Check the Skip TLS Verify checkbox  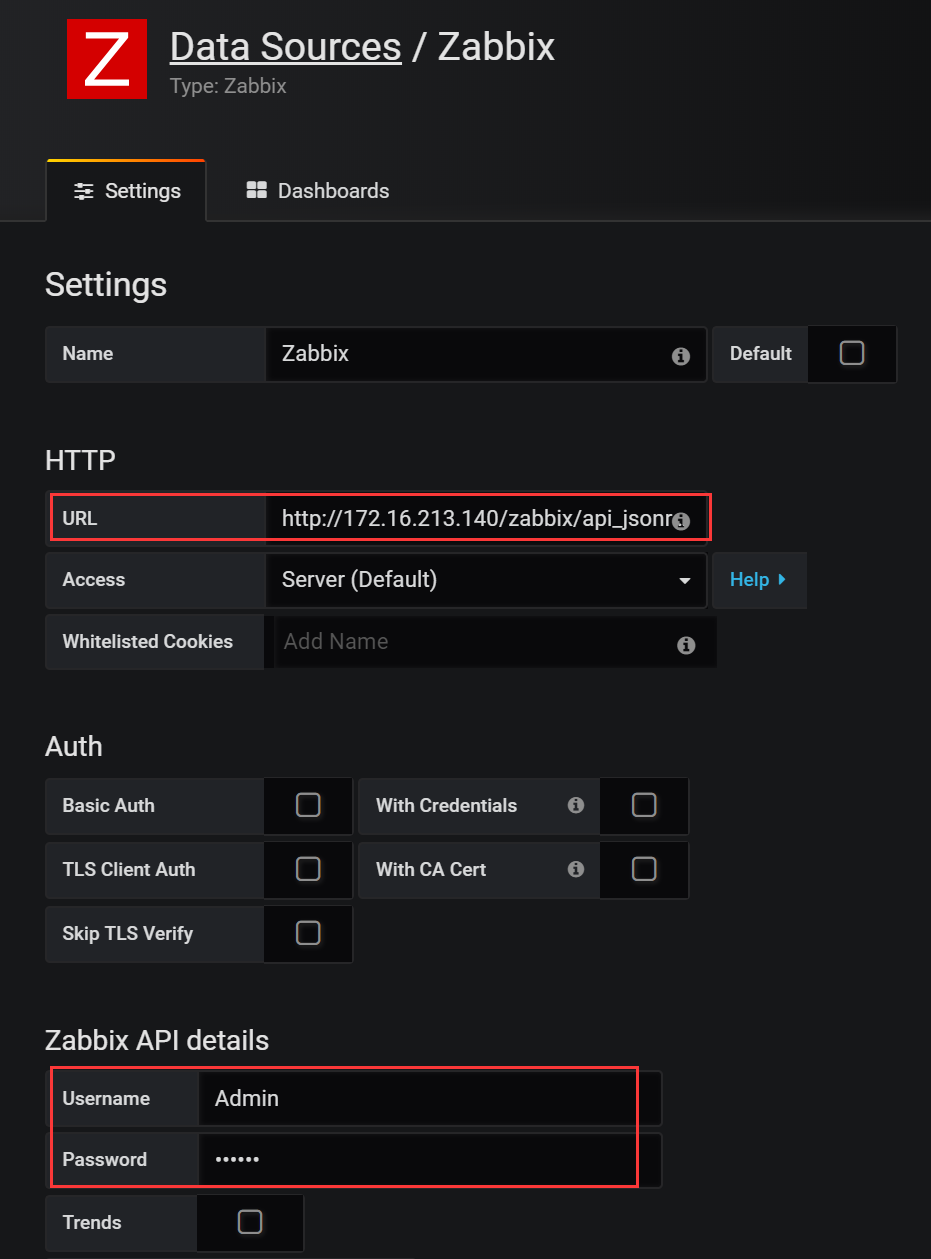pos(308,933)
